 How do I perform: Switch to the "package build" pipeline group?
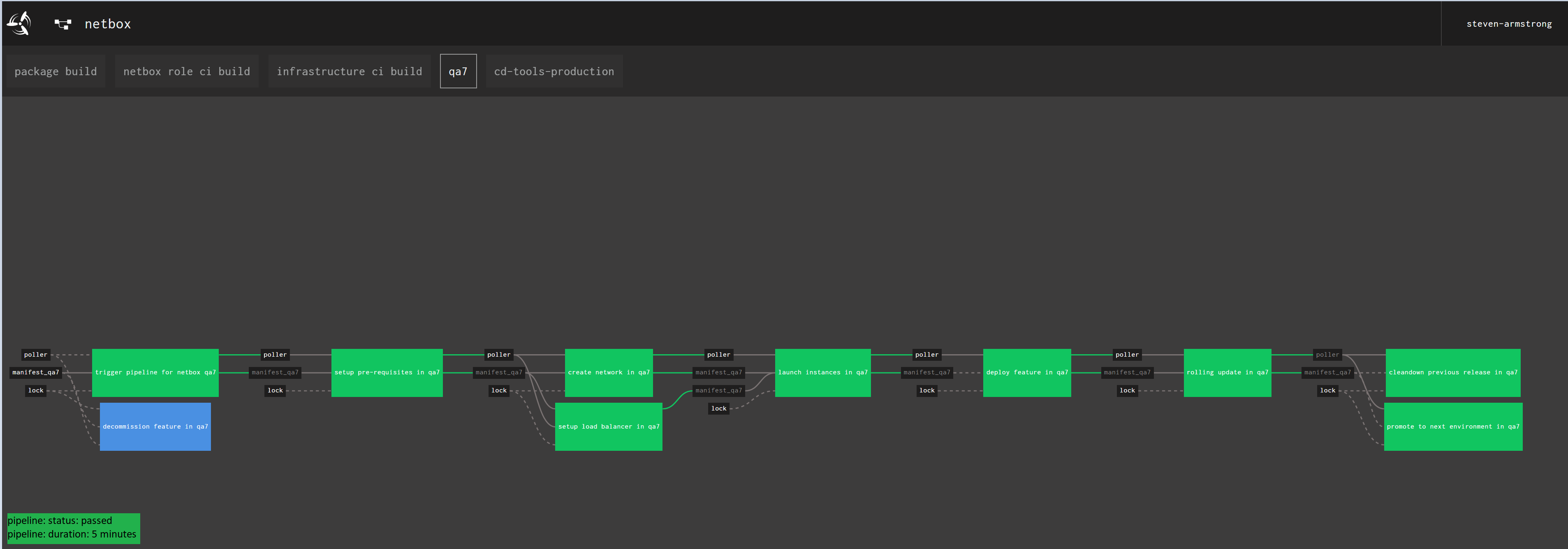click(x=56, y=71)
